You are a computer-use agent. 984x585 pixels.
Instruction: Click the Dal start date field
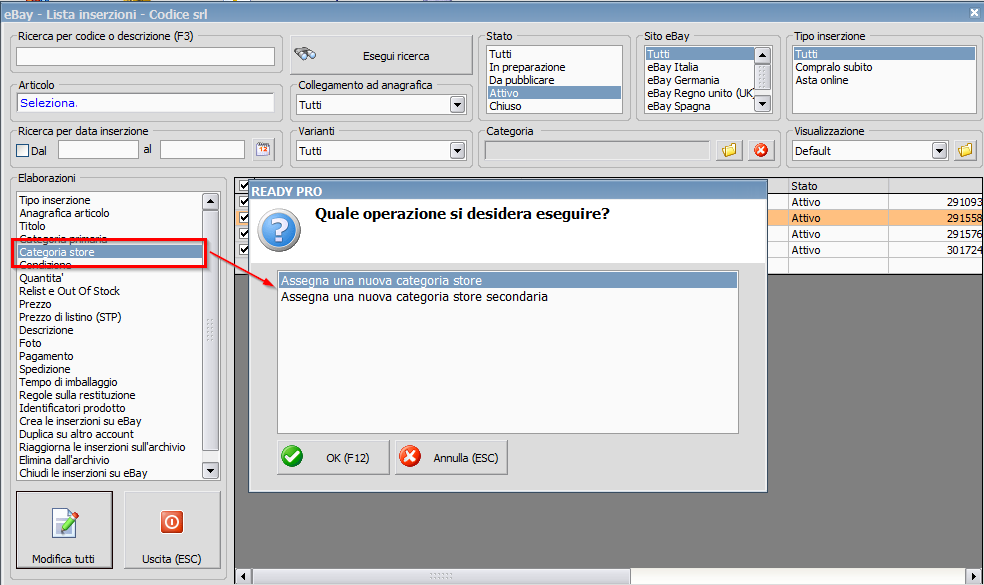click(99, 150)
